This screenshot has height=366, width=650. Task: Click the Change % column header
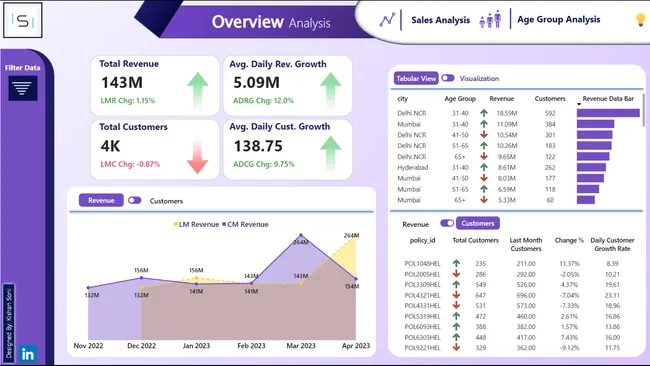[569, 240]
